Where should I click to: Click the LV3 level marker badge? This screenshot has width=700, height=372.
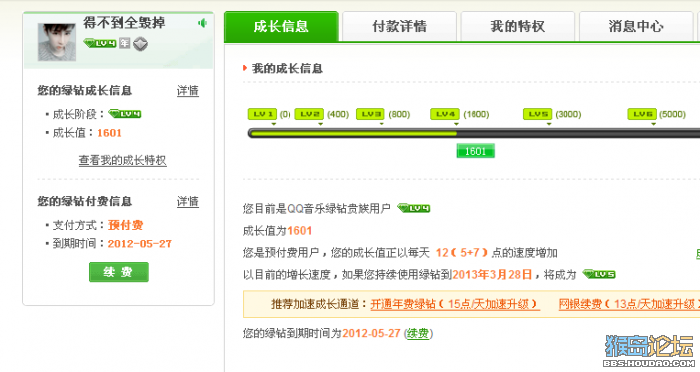pos(370,114)
